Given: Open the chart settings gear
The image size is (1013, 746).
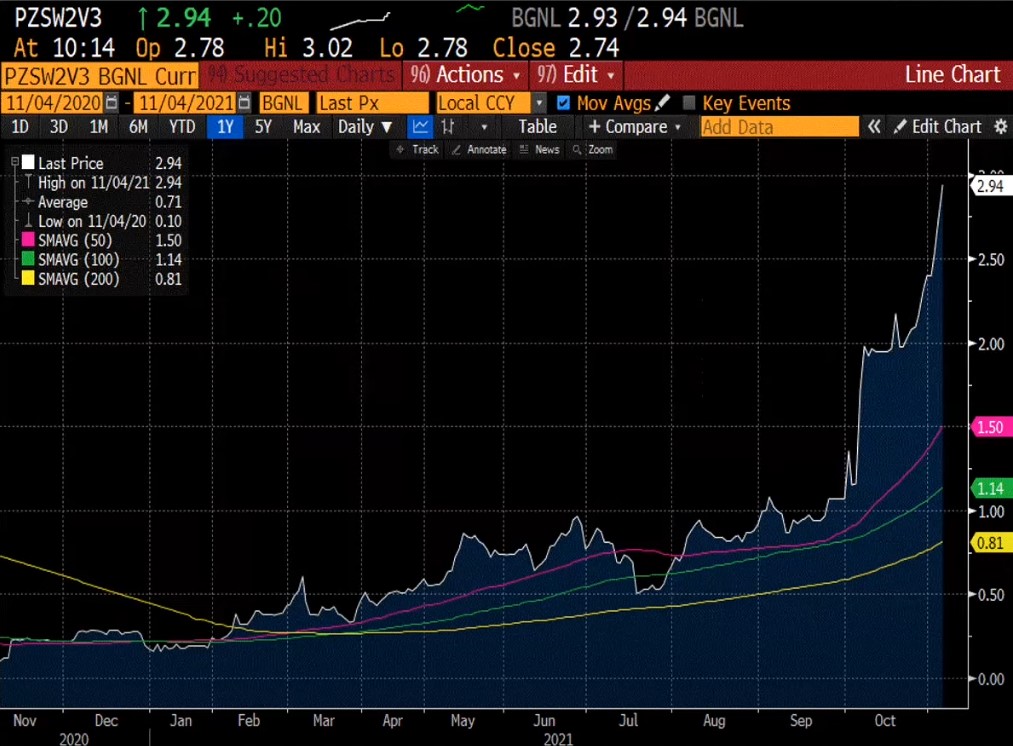Looking at the screenshot, I should coord(1000,127).
